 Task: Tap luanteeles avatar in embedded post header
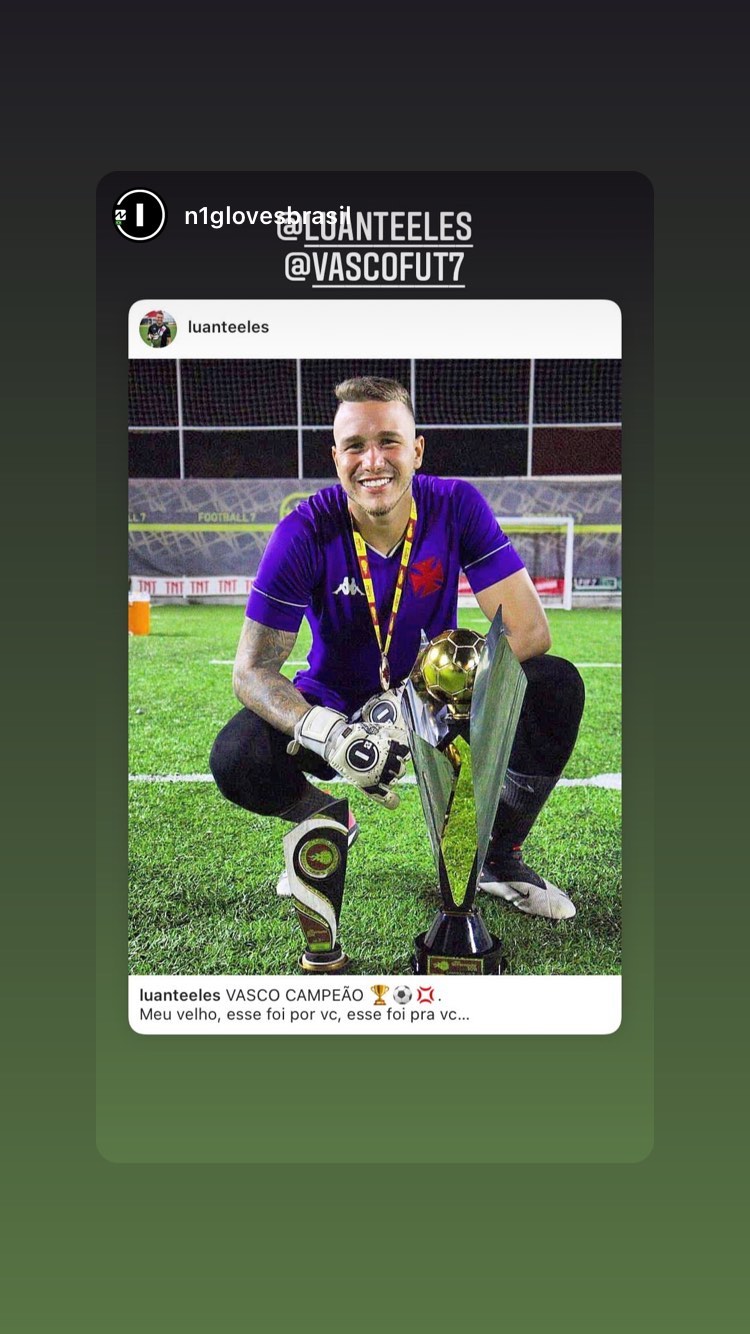pyautogui.click(x=158, y=328)
